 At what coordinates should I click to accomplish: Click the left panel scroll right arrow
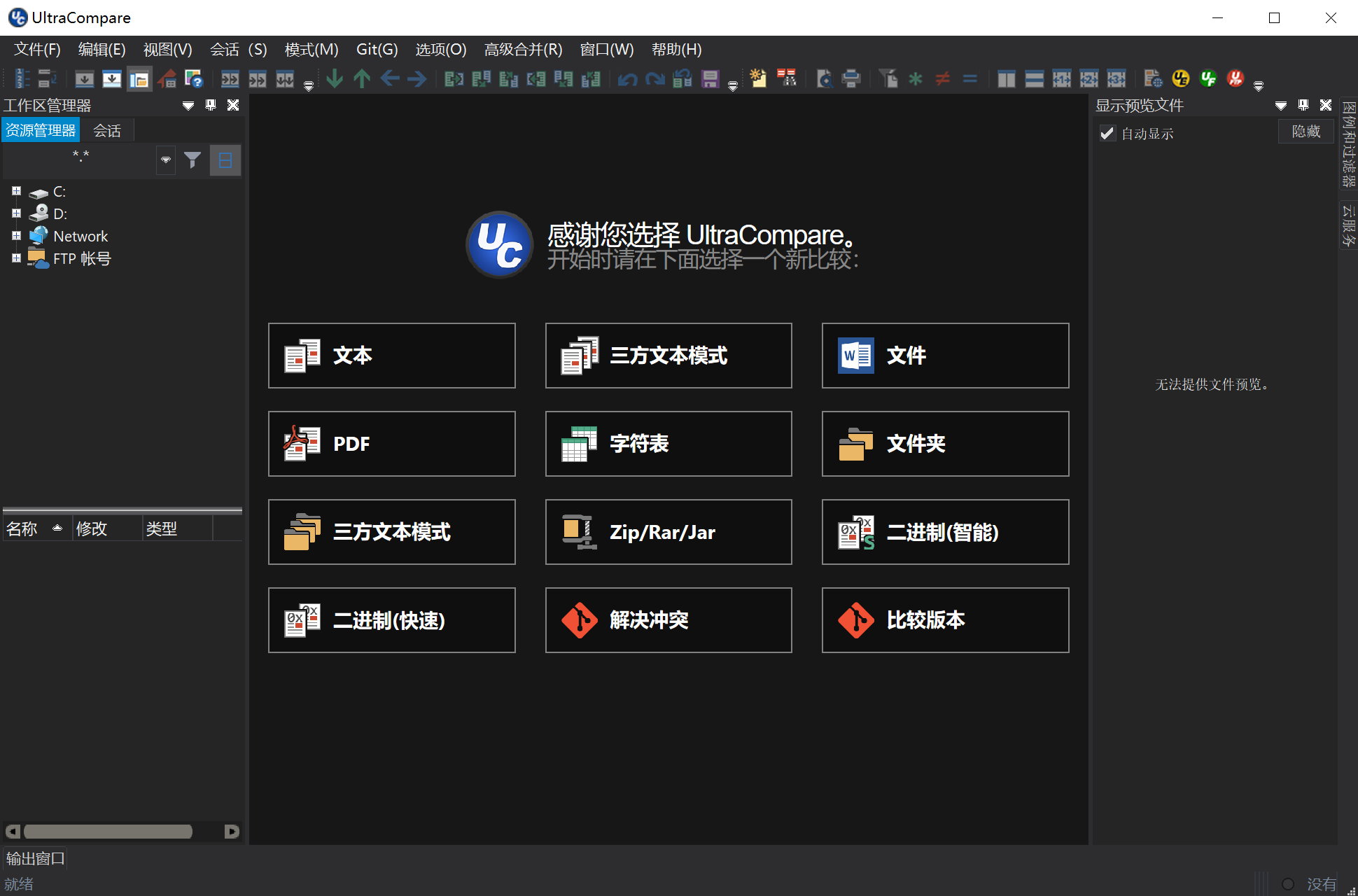point(232,832)
